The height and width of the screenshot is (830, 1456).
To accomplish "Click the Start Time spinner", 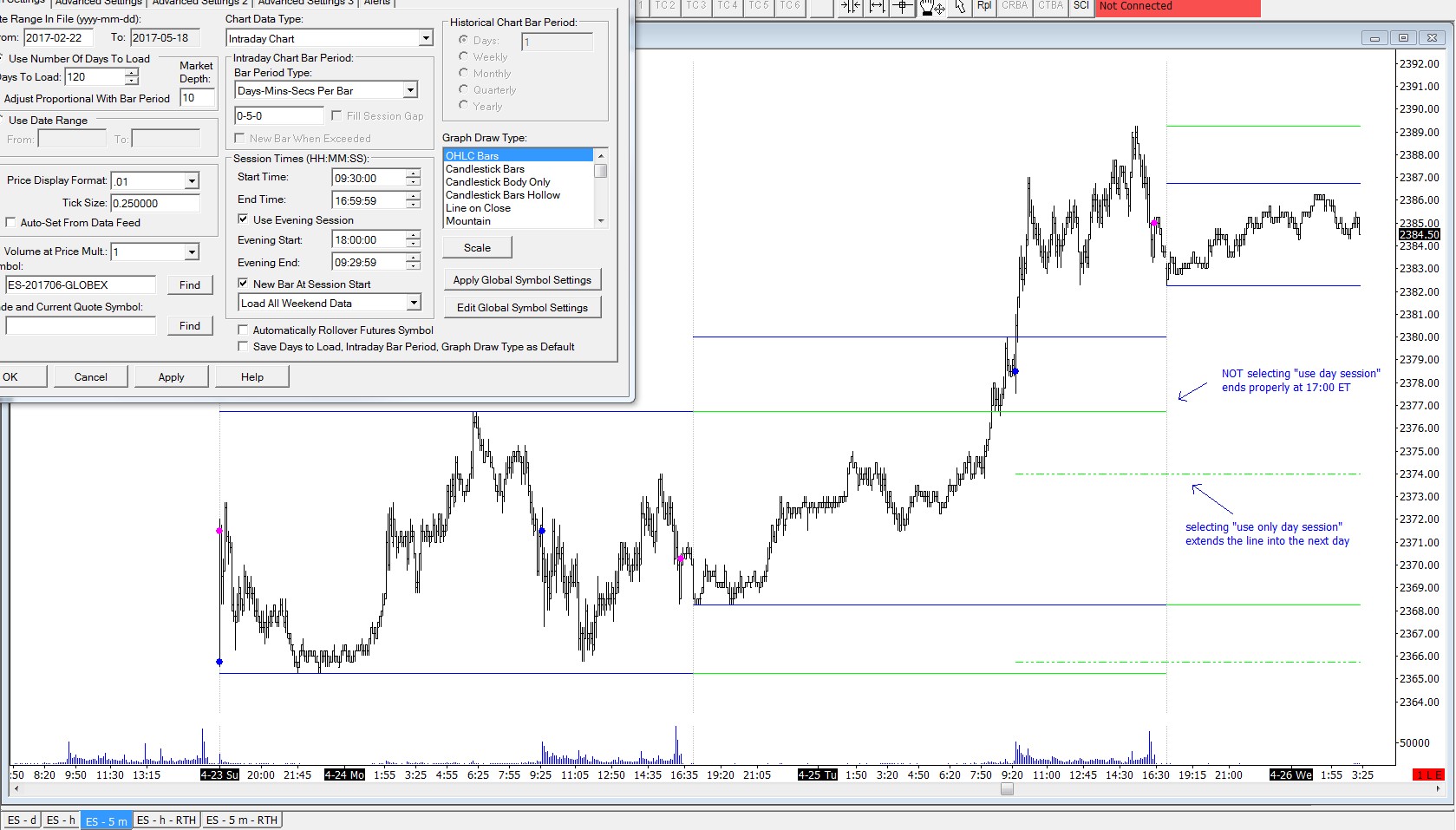I will pos(413,178).
